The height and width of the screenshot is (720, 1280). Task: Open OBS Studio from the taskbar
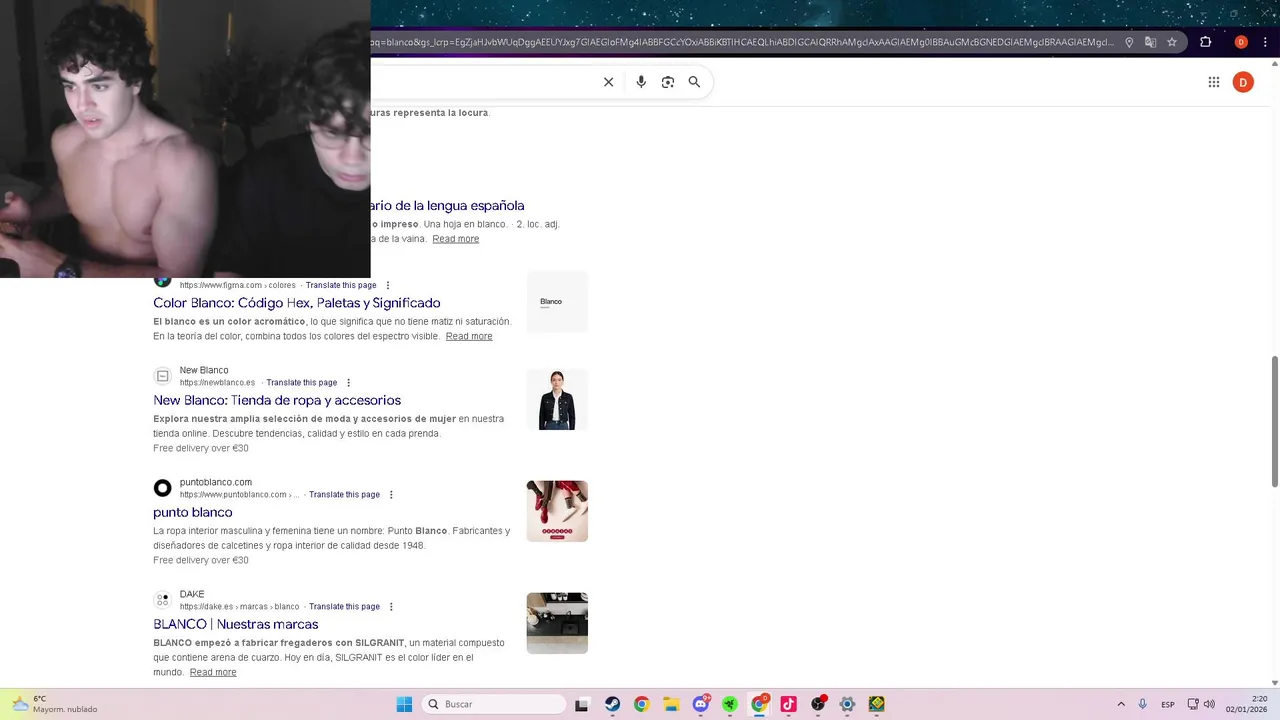pyautogui.click(x=818, y=704)
